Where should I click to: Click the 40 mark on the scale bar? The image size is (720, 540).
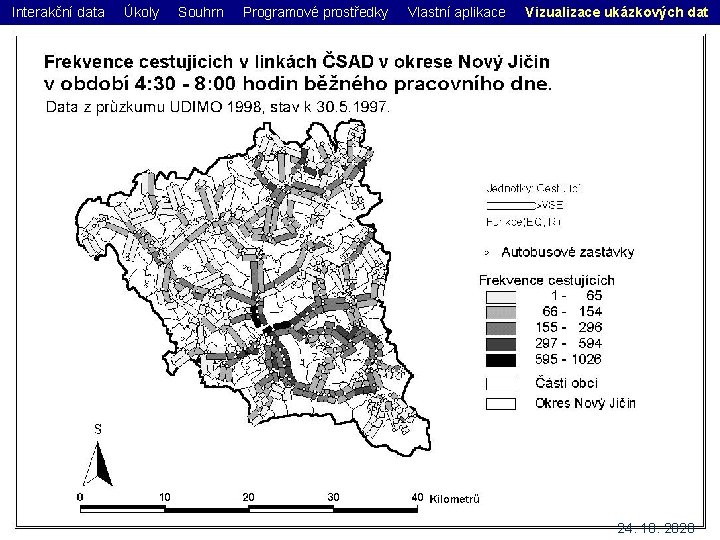pos(417,497)
